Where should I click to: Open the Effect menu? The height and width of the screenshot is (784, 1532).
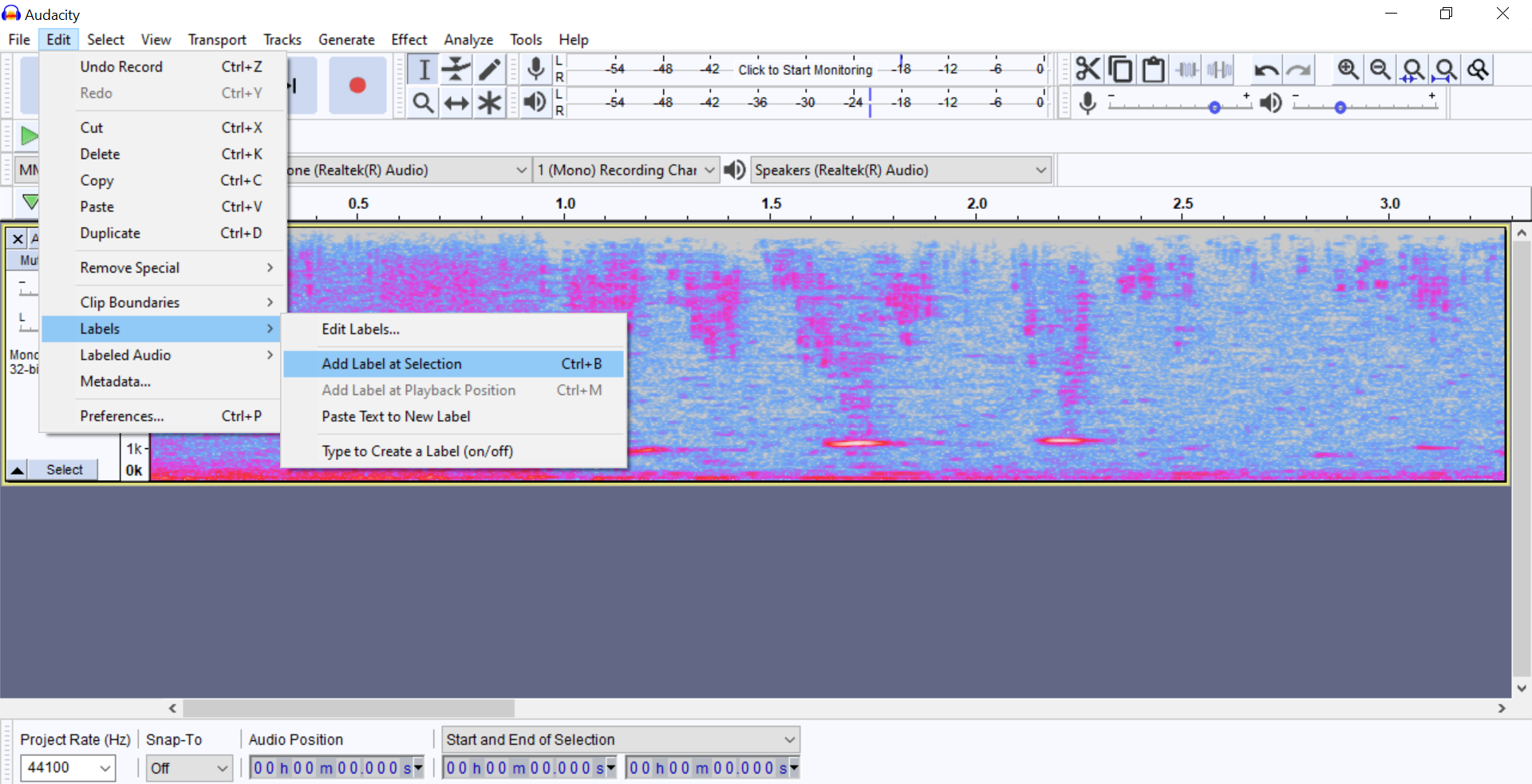[x=409, y=39]
